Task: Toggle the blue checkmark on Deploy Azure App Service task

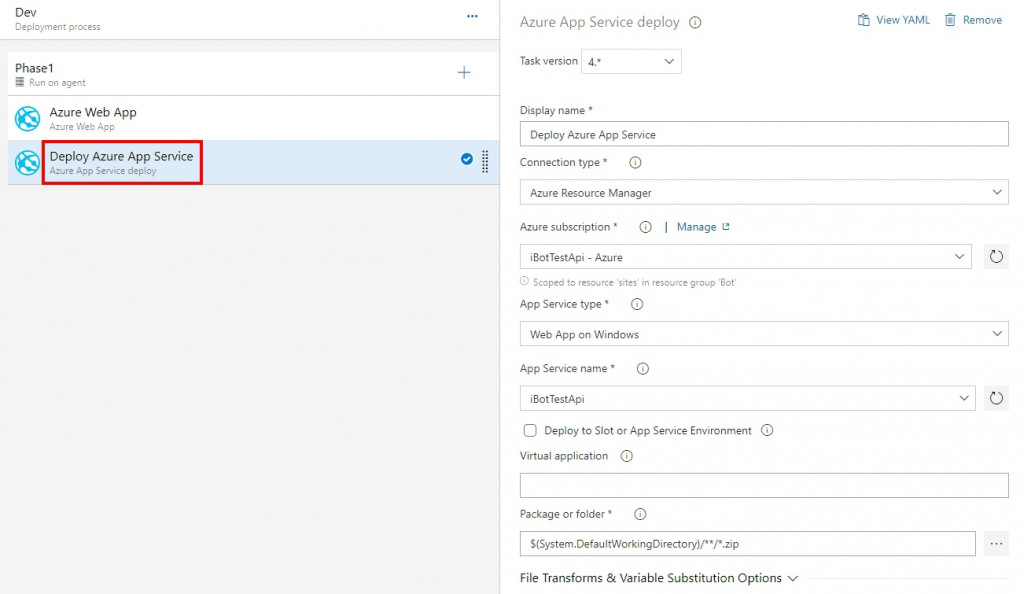Action: click(467, 159)
